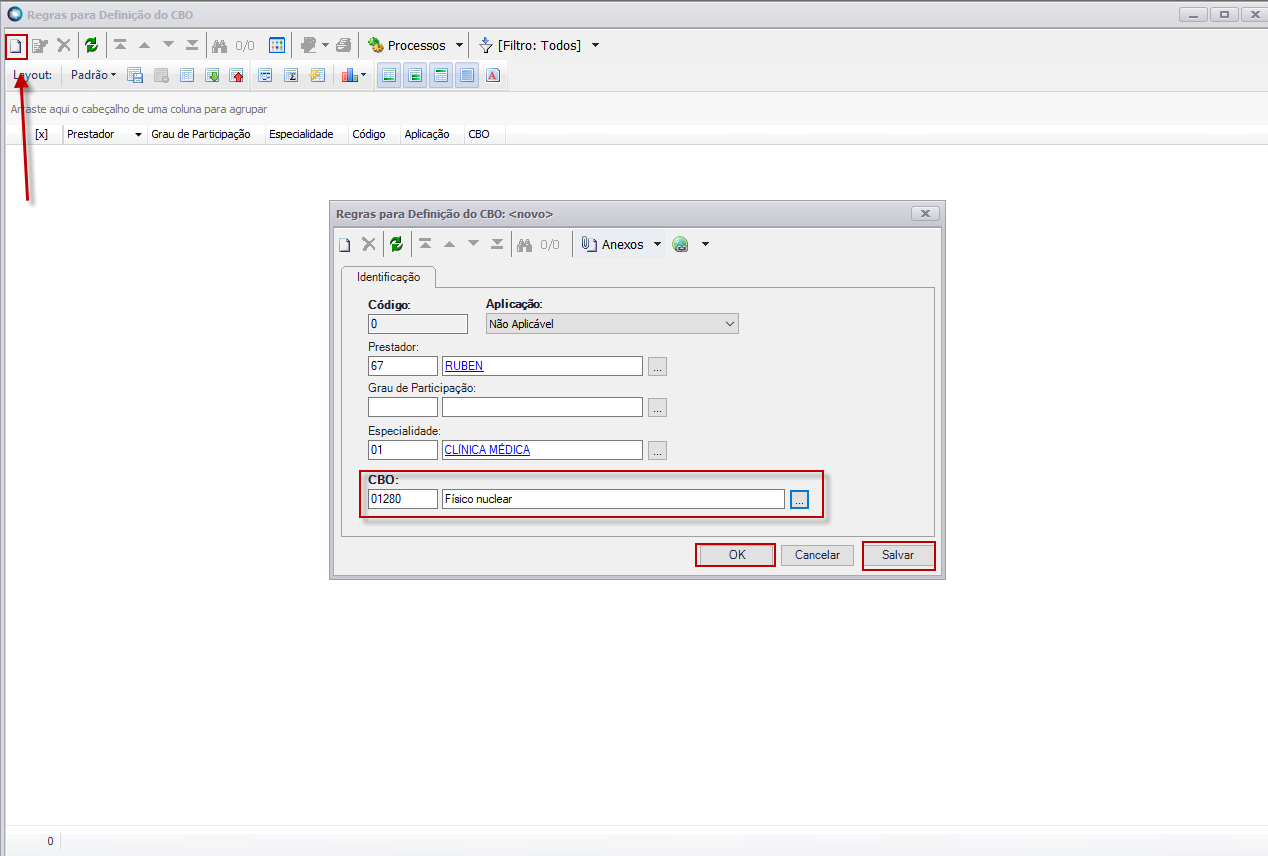Viewport: 1268px width, 856px height.
Task: Click the empty Grau de Participação code field
Action: [403, 407]
